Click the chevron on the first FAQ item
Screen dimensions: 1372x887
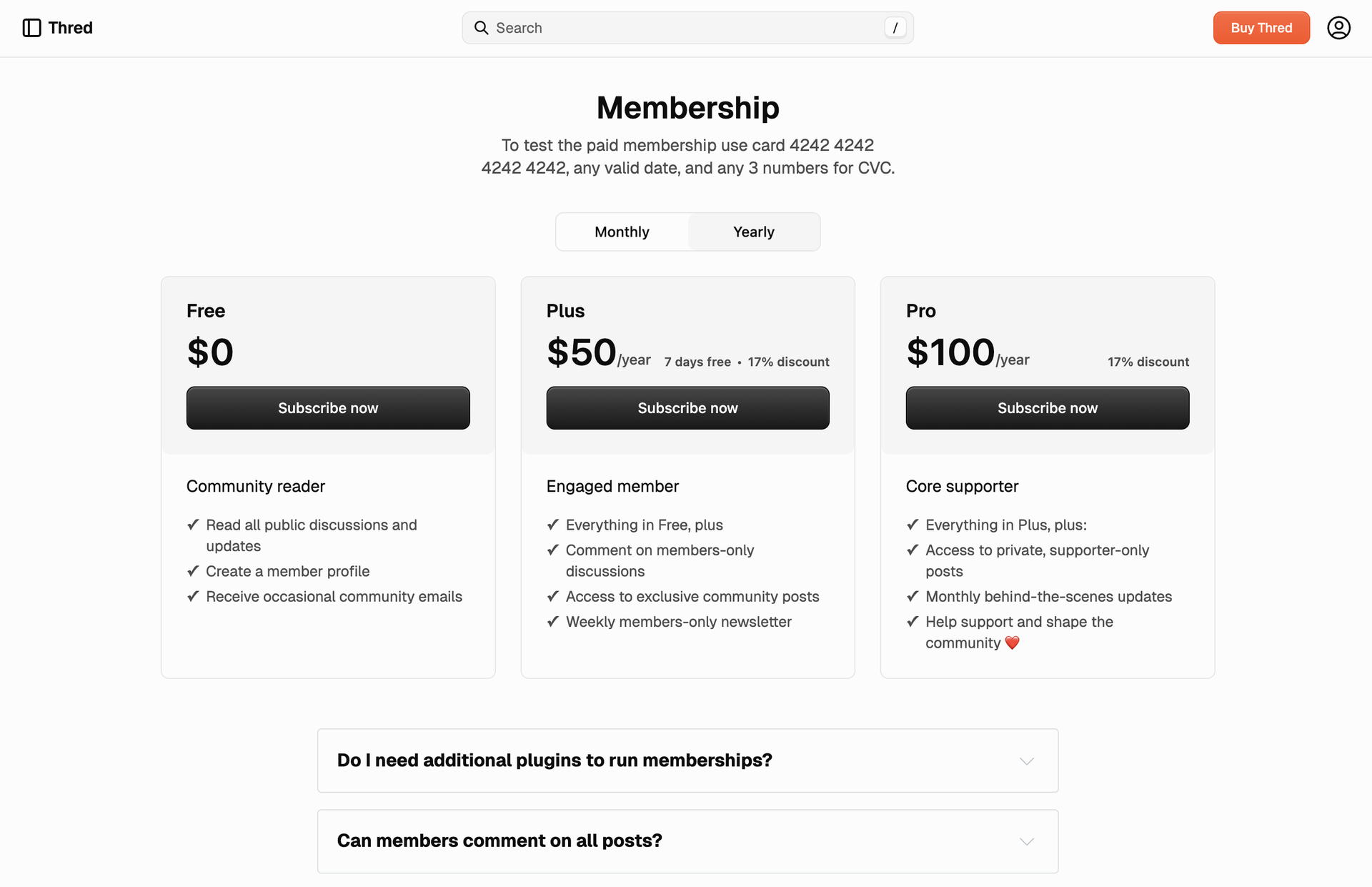(1027, 760)
